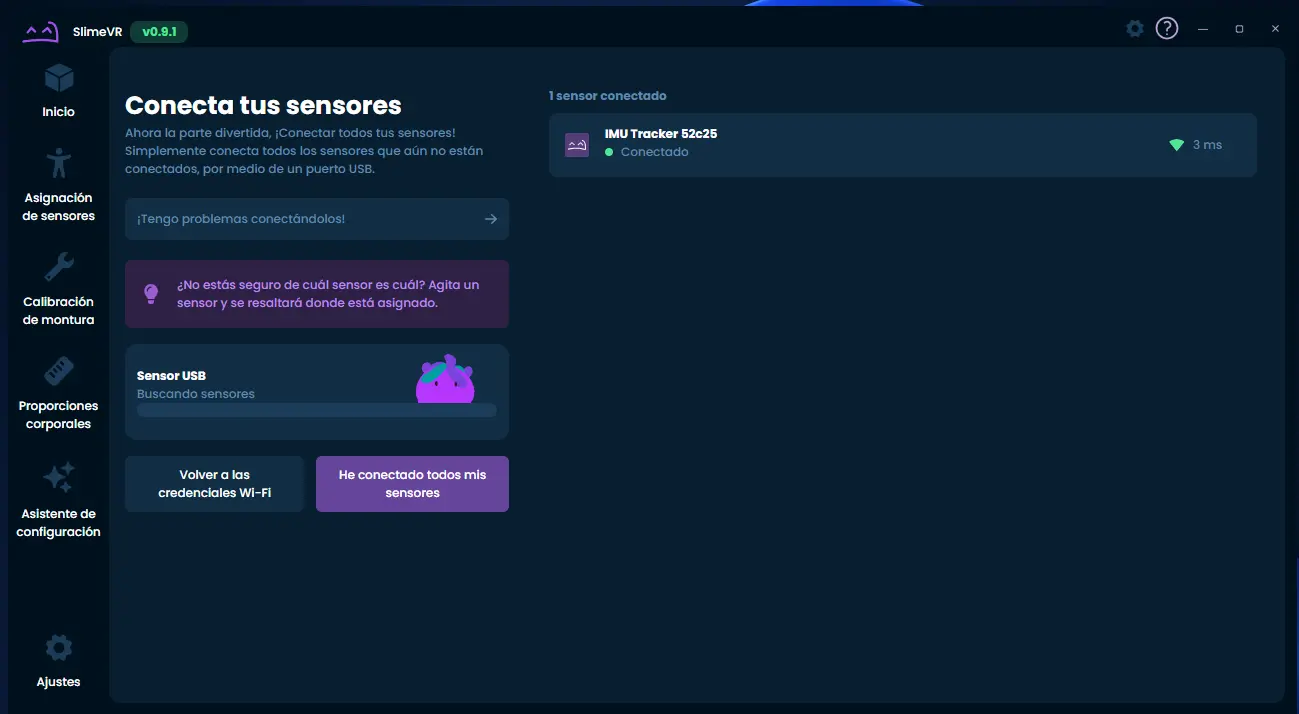Open Ajustes gear in sidebar

pos(59,648)
